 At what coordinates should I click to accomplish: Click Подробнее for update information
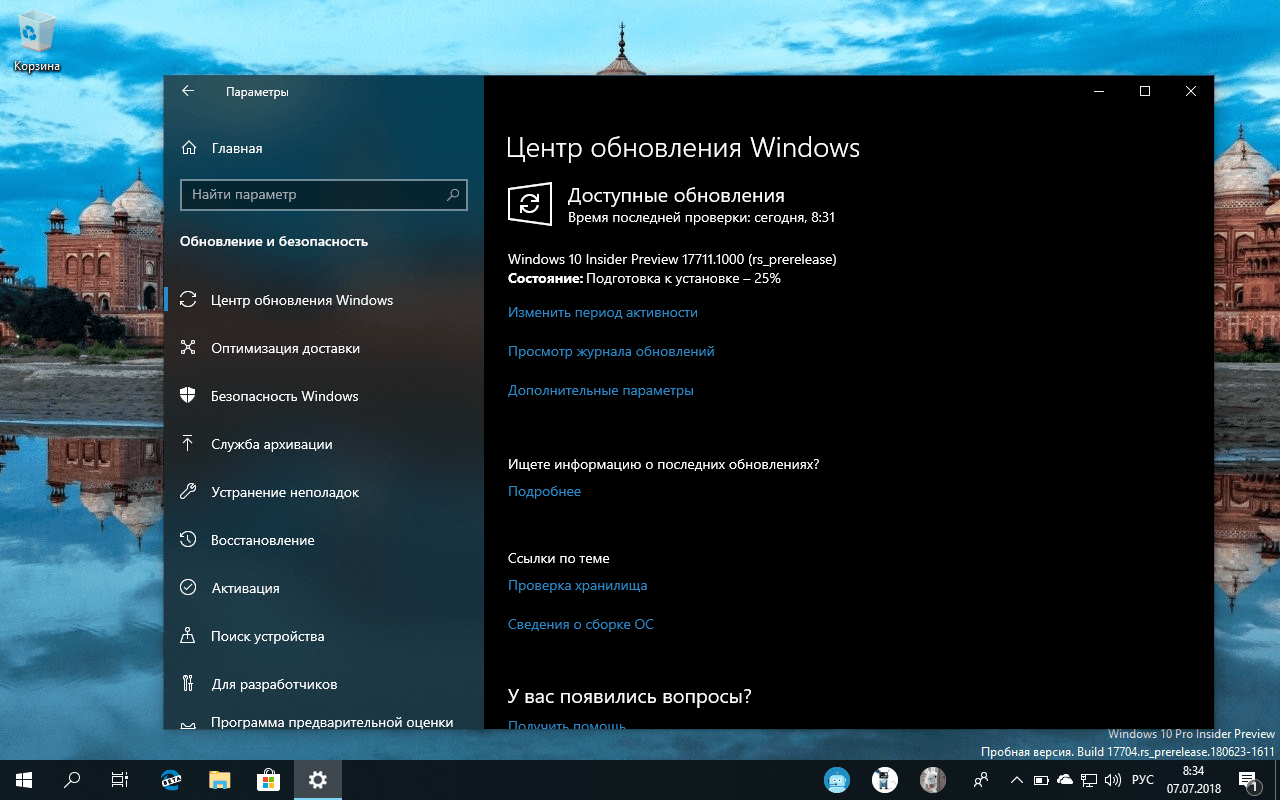(x=544, y=491)
